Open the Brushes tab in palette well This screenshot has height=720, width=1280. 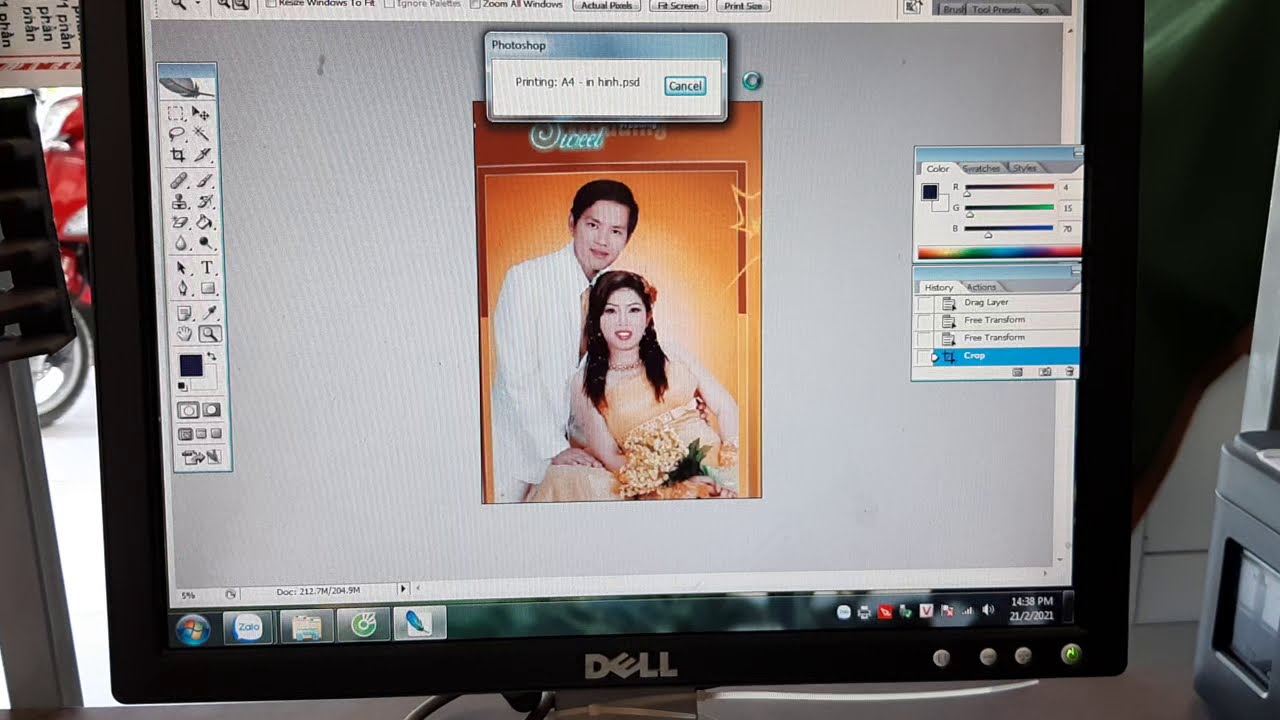coord(952,9)
